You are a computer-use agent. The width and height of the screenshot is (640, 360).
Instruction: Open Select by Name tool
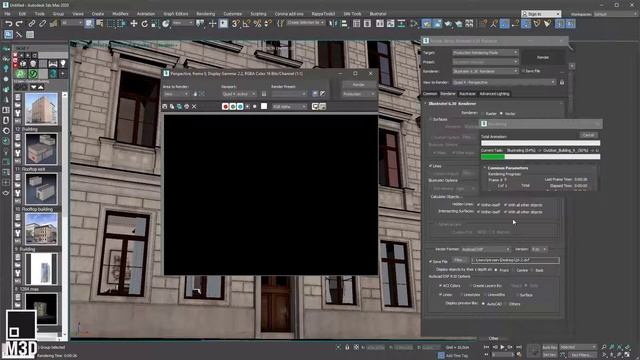[x=100, y=24]
